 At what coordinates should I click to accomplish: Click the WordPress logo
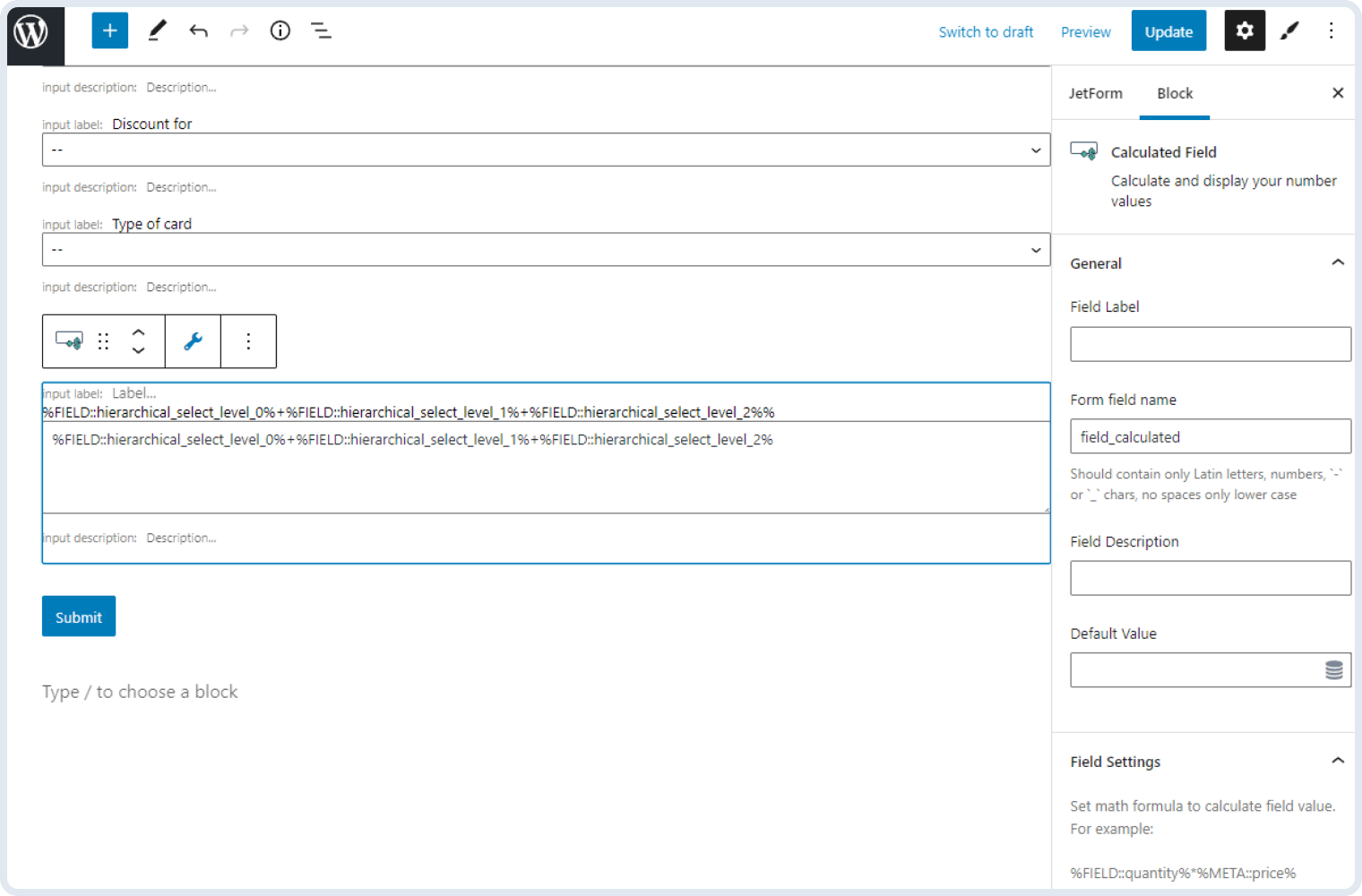33,30
